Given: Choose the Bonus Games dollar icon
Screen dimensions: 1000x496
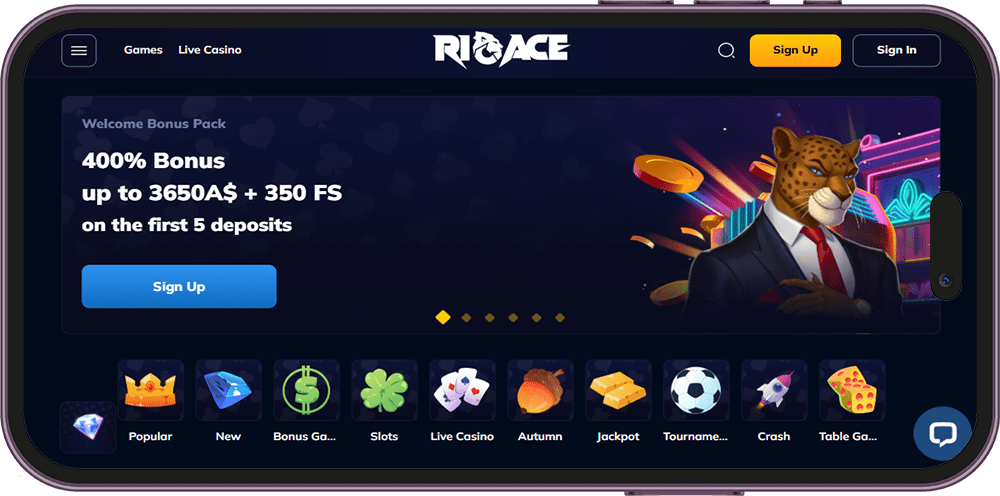Looking at the screenshot, I should (306, 390).
